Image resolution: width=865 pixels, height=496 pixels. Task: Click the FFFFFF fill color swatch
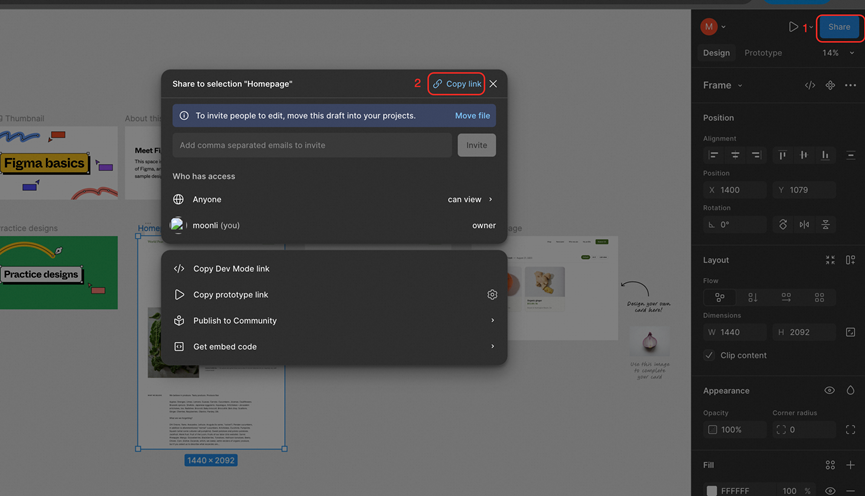pos(712,490)
